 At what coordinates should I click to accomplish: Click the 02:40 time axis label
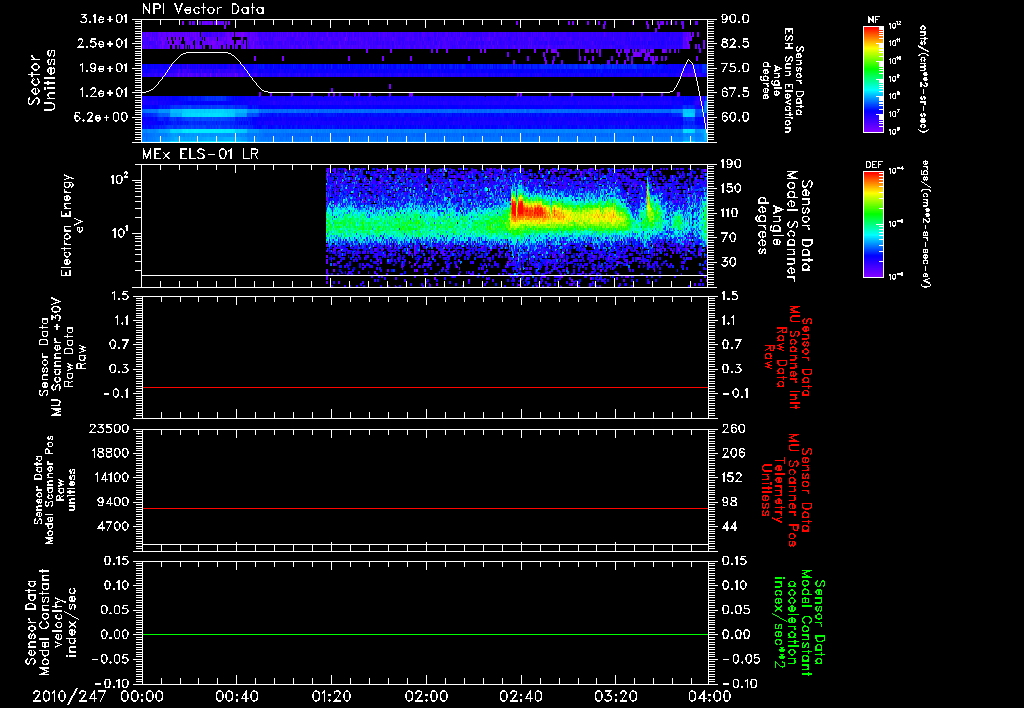click(520, 696)
